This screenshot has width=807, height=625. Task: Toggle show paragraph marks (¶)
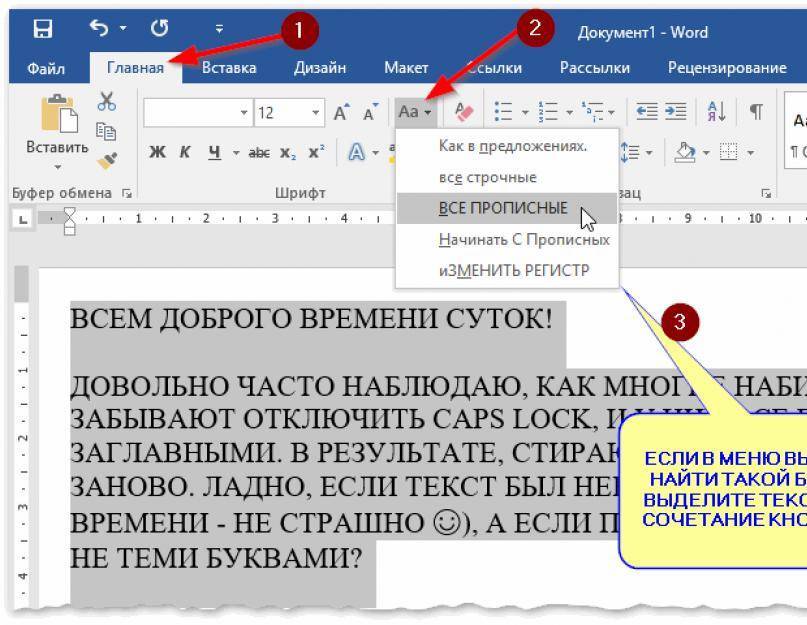pos(756,112)
